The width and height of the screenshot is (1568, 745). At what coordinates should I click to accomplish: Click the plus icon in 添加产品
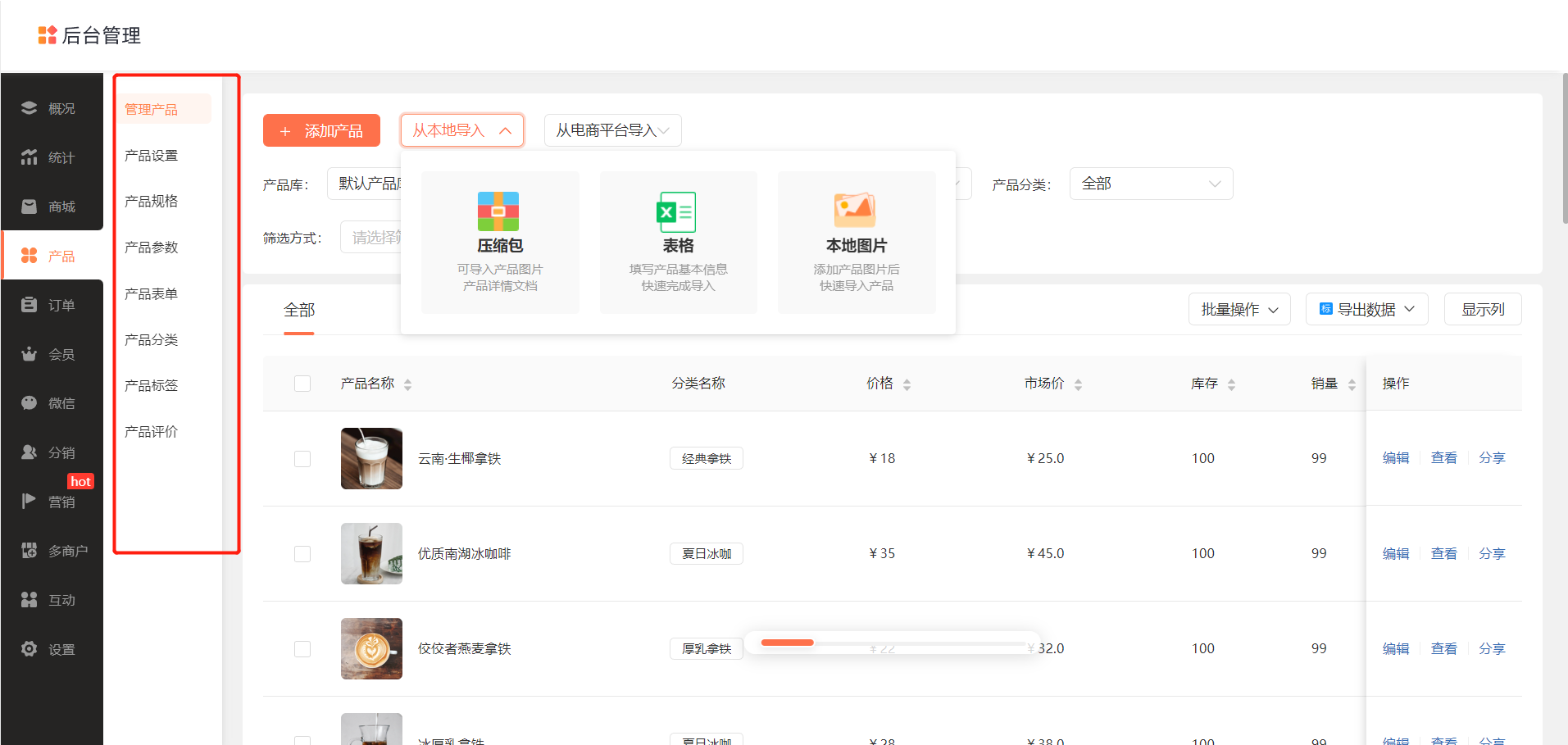click(x=285, y=131)
